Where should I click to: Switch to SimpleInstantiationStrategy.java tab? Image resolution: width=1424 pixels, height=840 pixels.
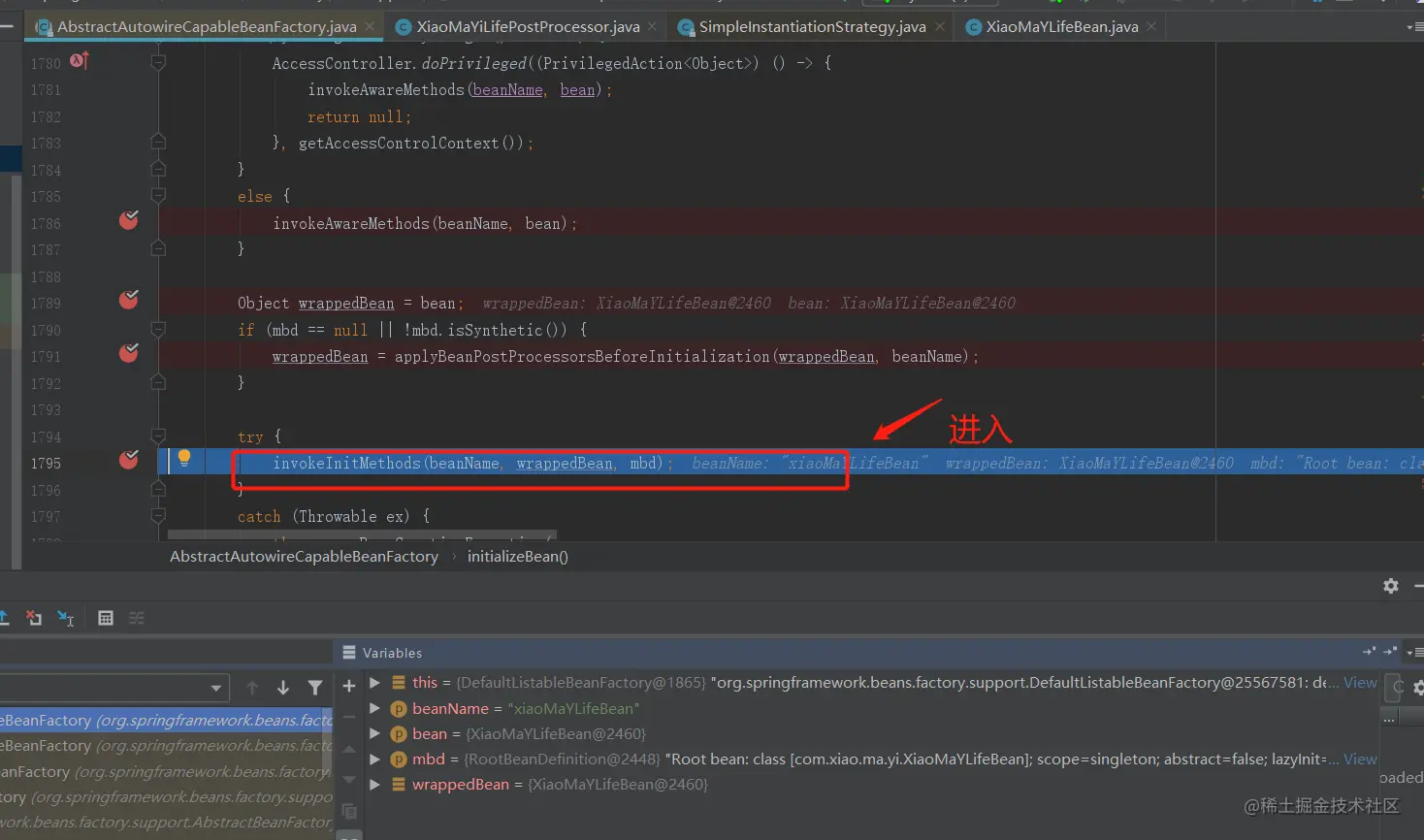[x=812, y=27]
